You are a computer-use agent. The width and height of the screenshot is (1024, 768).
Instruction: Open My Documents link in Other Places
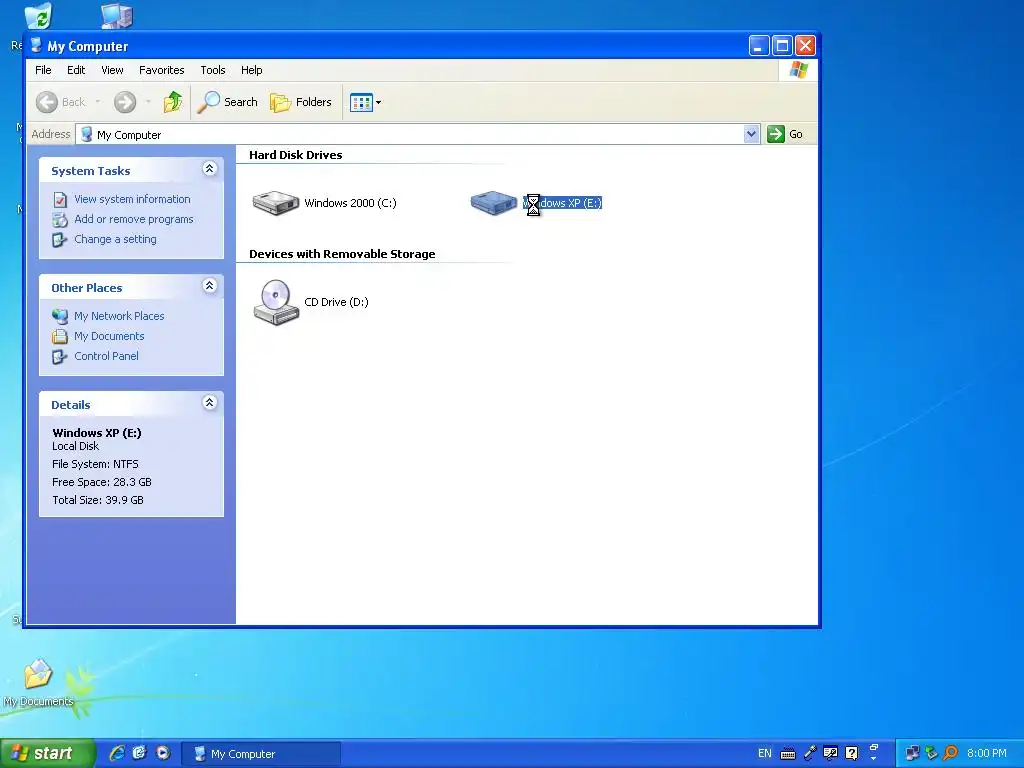tap(109, 336)
